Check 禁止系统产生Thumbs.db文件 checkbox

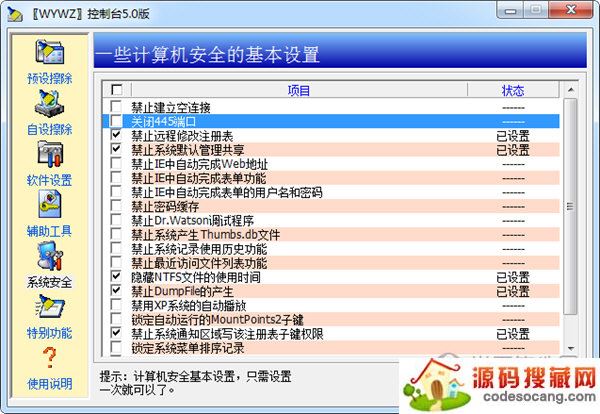[x=116, y=234]
